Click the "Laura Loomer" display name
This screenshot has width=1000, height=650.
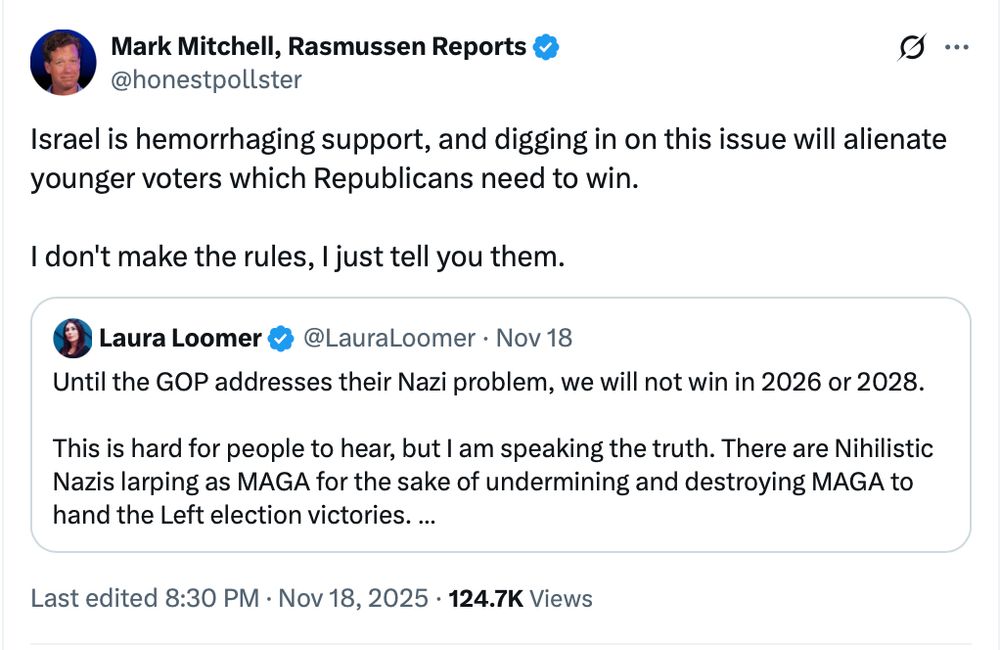tap(179, 338)
